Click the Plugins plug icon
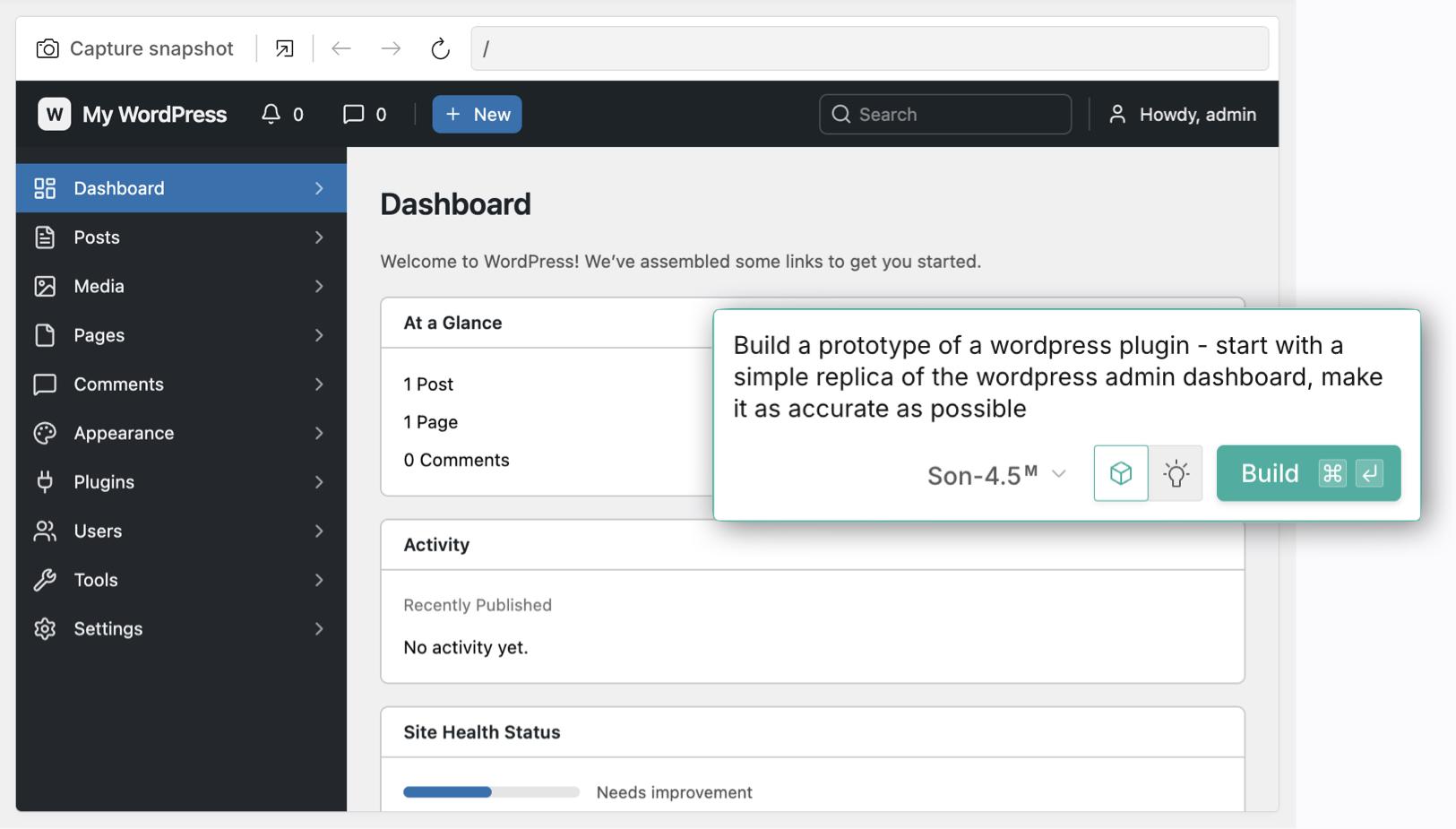1456x829 pixels. [x=45, y=482]
